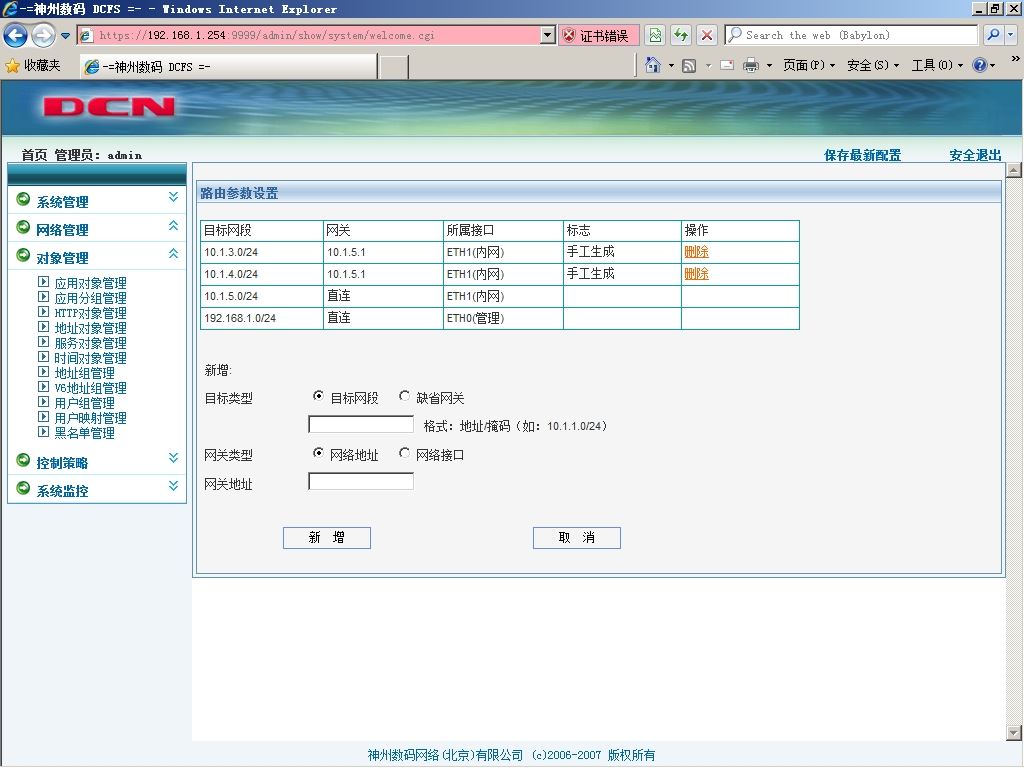The image size is (1024, 768).
Task: Click the certificate error shield (证书错误)
Action: (598, 35)
